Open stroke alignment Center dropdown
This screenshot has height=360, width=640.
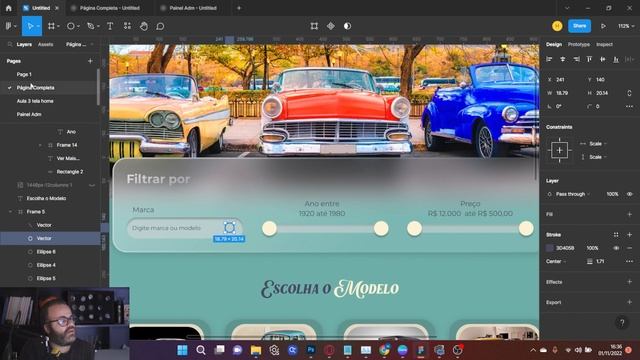556,261
